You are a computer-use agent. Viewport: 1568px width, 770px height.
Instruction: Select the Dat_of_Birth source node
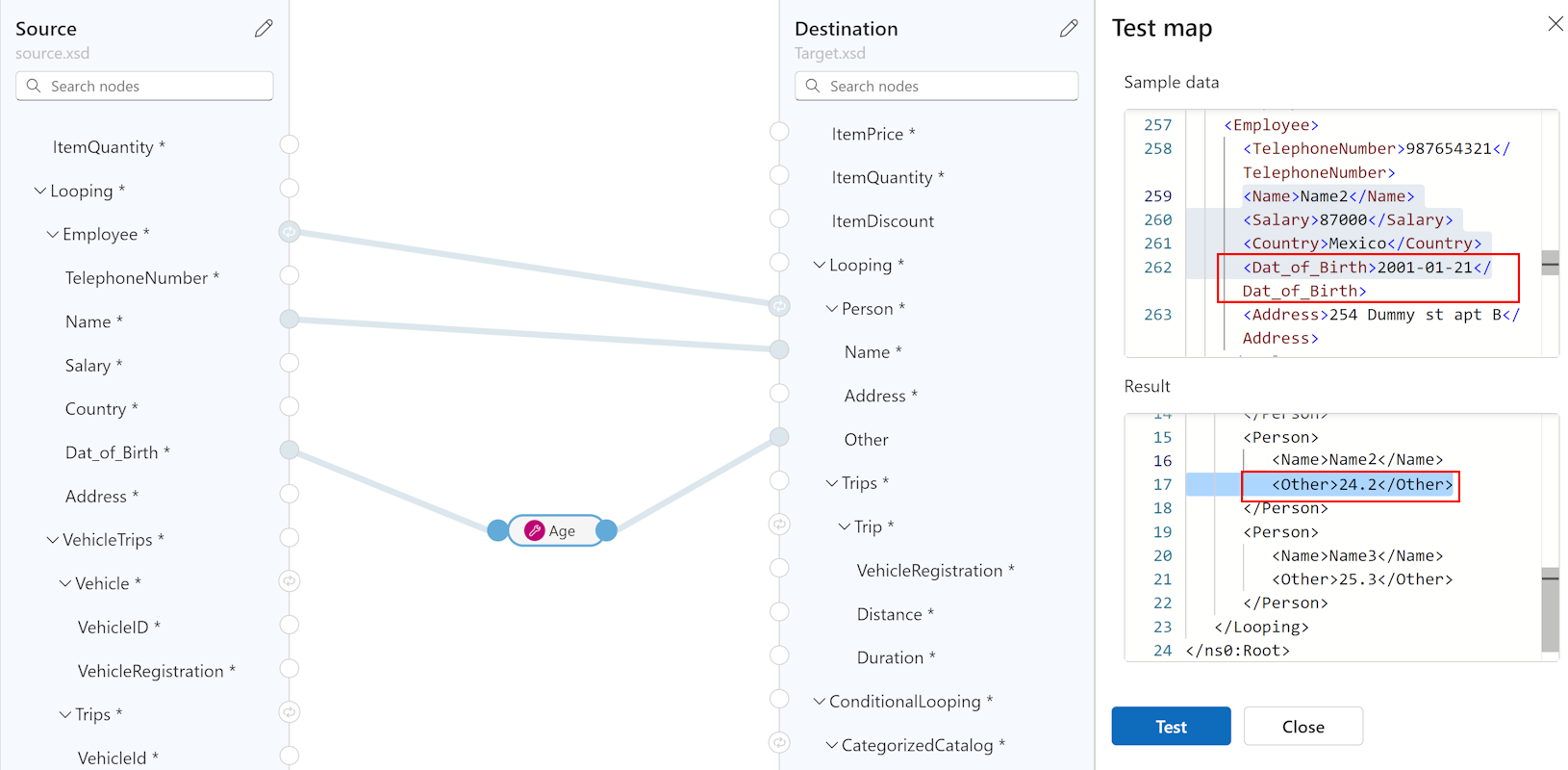(x=112, y=452)
